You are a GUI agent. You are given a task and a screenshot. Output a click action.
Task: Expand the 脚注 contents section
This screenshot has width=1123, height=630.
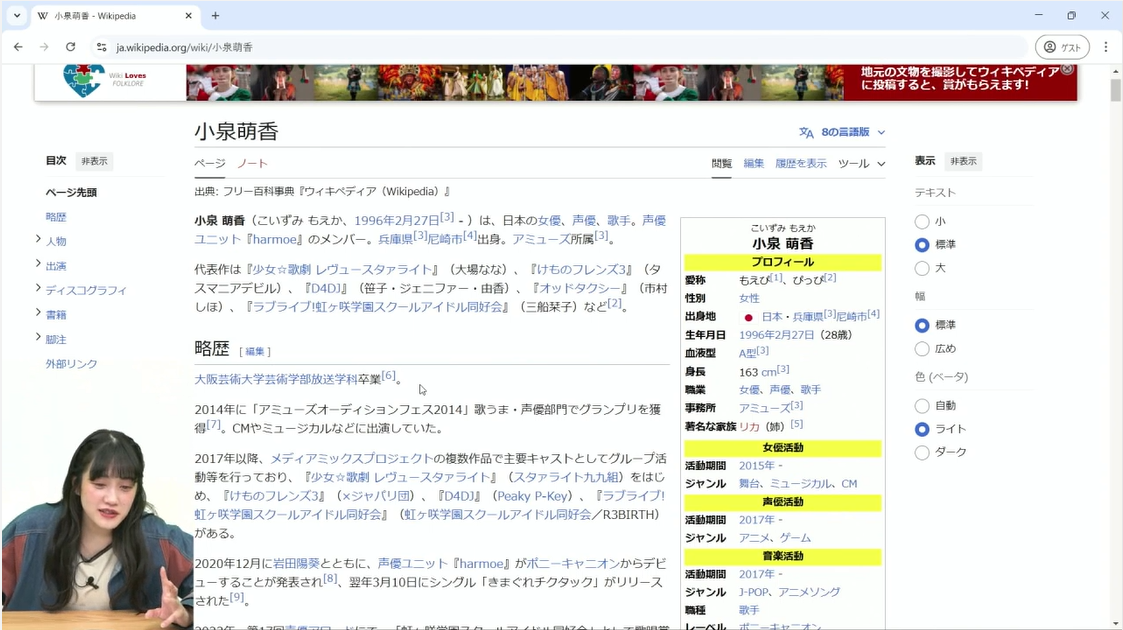click(x=38, y=336)
